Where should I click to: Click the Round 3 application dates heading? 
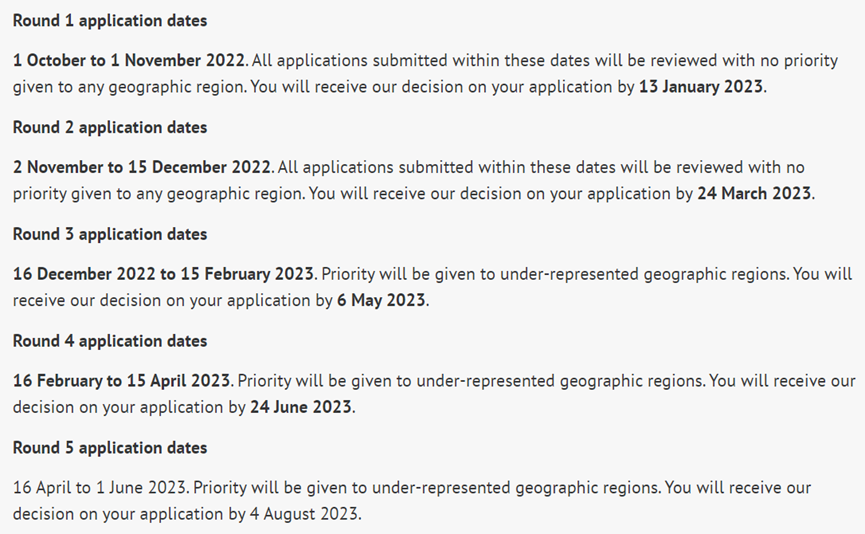click(x=110, y=234)
